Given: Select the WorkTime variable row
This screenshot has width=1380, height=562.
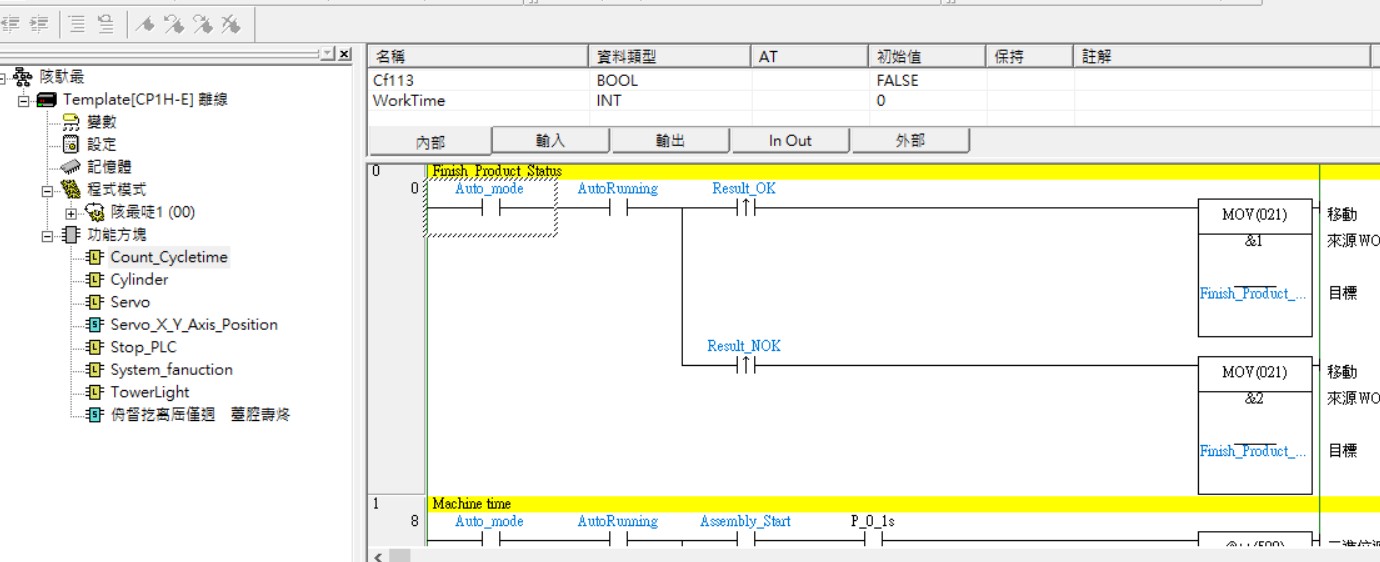Looking at the screenshot, I should 409,101.
